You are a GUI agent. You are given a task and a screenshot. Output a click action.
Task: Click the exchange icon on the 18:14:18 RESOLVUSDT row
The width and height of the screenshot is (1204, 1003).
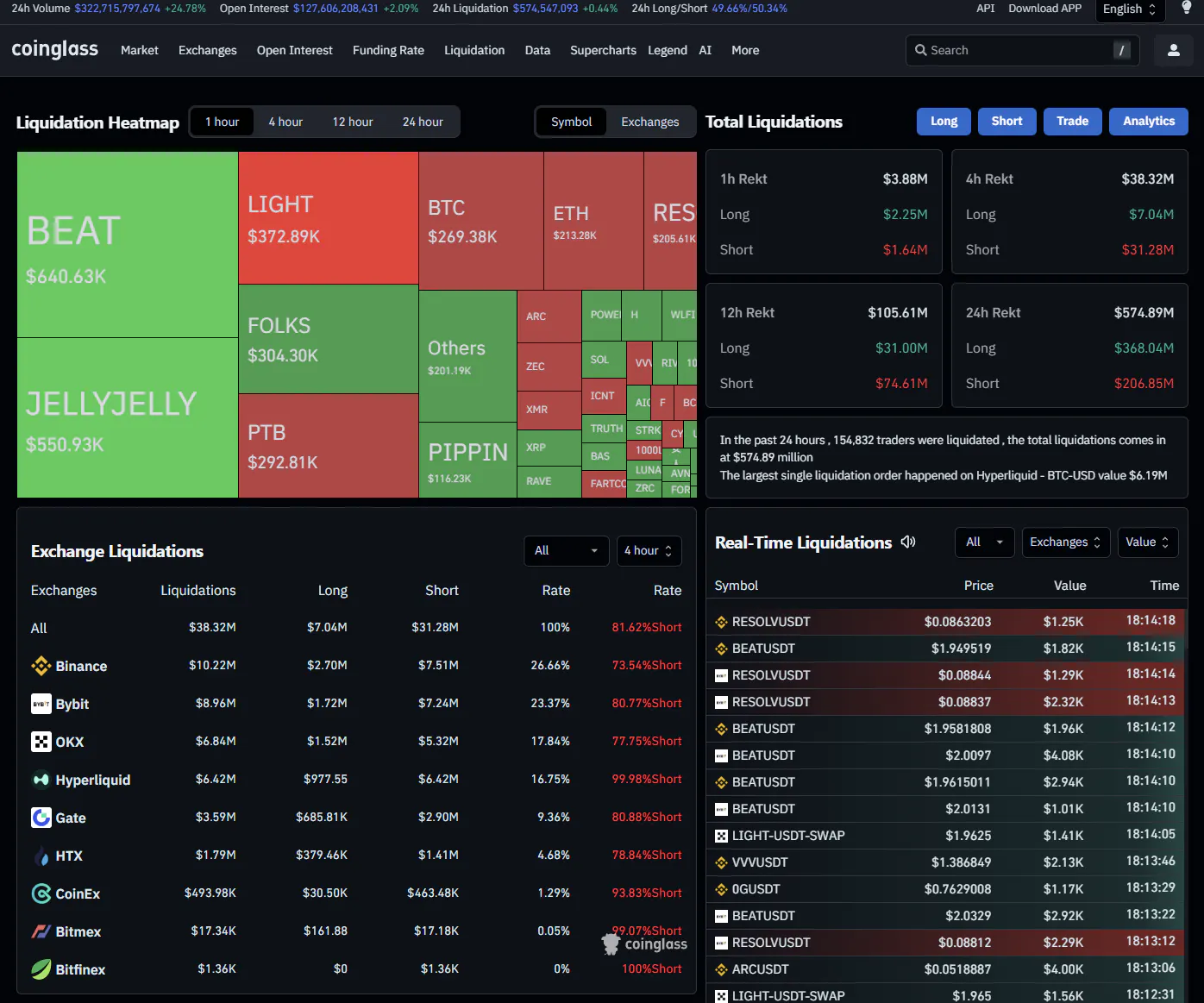(x=722, y=622)
